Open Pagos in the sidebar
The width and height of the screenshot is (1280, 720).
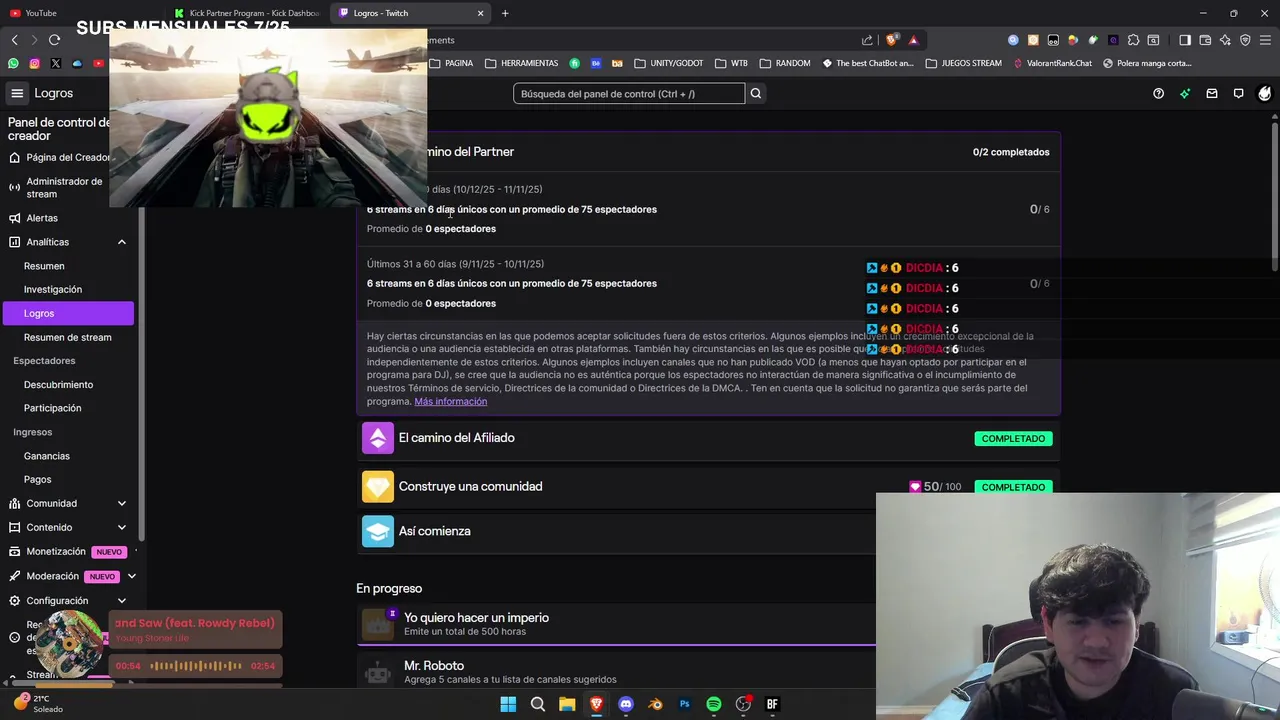coord(37,480)
